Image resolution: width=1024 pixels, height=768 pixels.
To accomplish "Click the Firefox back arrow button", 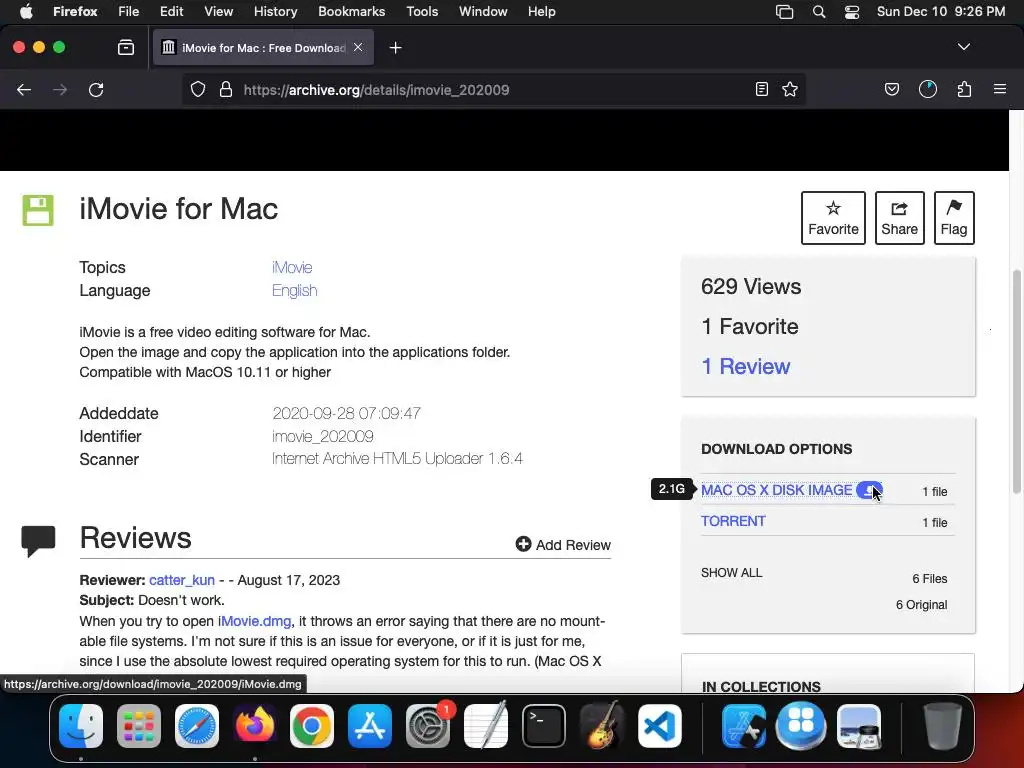I will click(24, 89).
